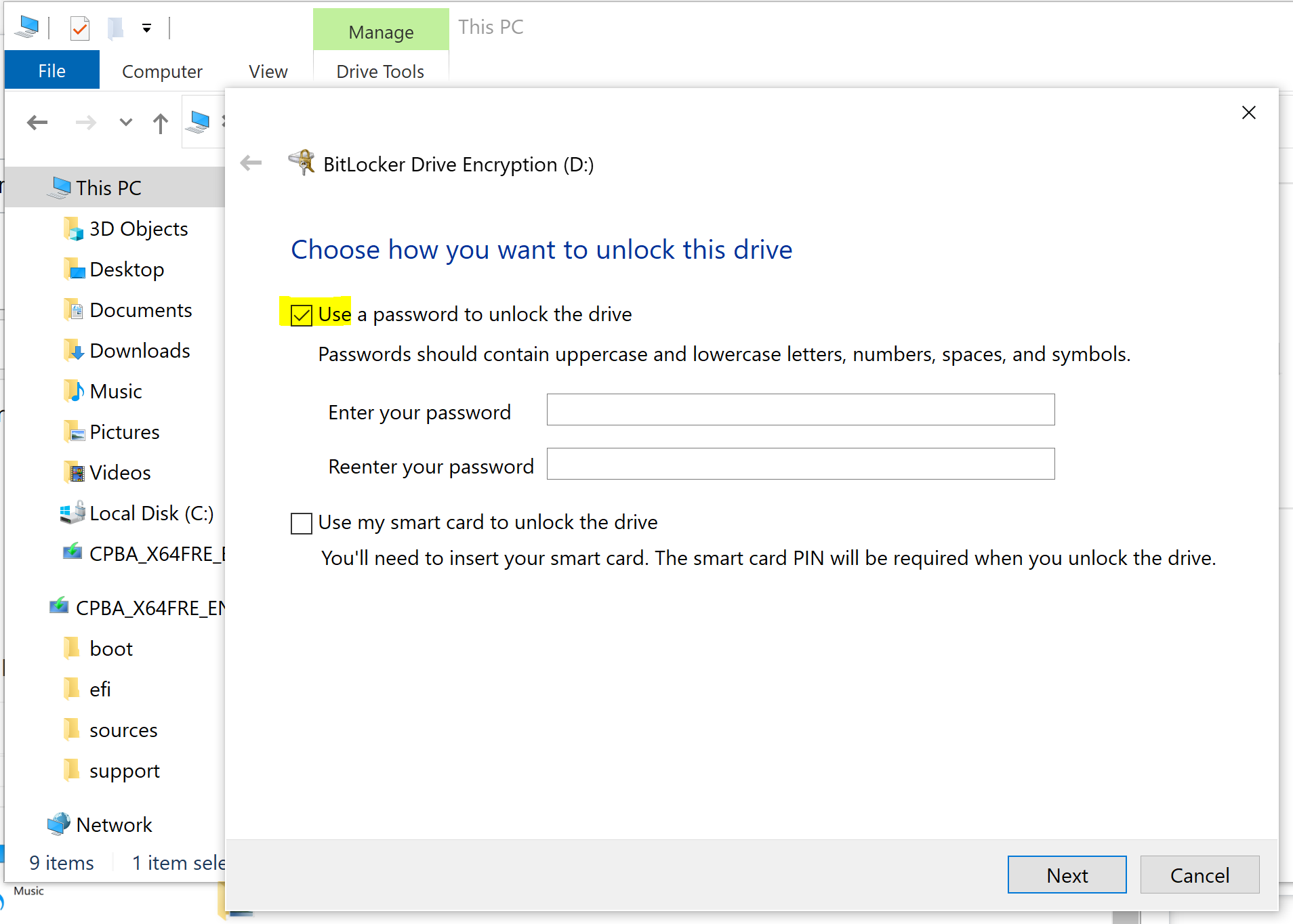Enable Use my smart card to unlock option
This screenshot has height=924, width=1293.
click(302, 523)
